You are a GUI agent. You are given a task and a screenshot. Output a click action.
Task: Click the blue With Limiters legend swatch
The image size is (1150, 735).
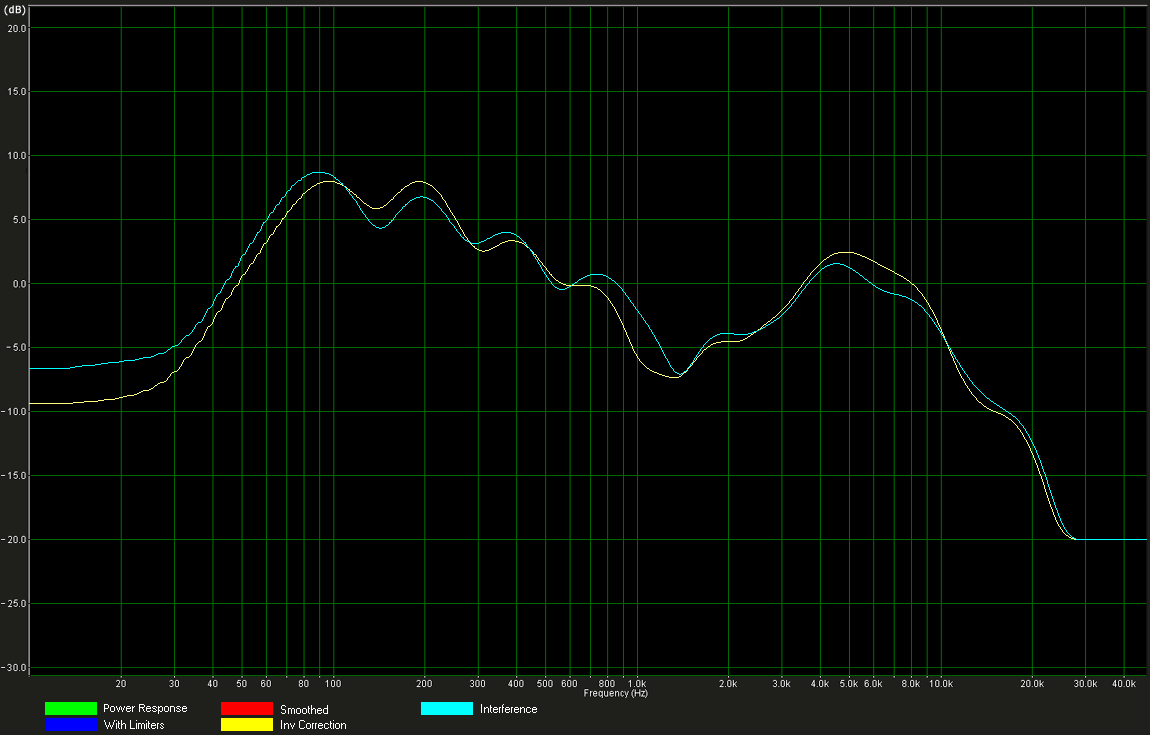click(70, 725)
